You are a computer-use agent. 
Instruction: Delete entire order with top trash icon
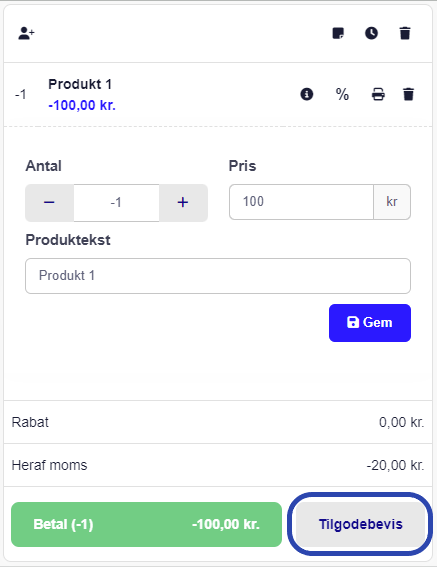(405, 33)
